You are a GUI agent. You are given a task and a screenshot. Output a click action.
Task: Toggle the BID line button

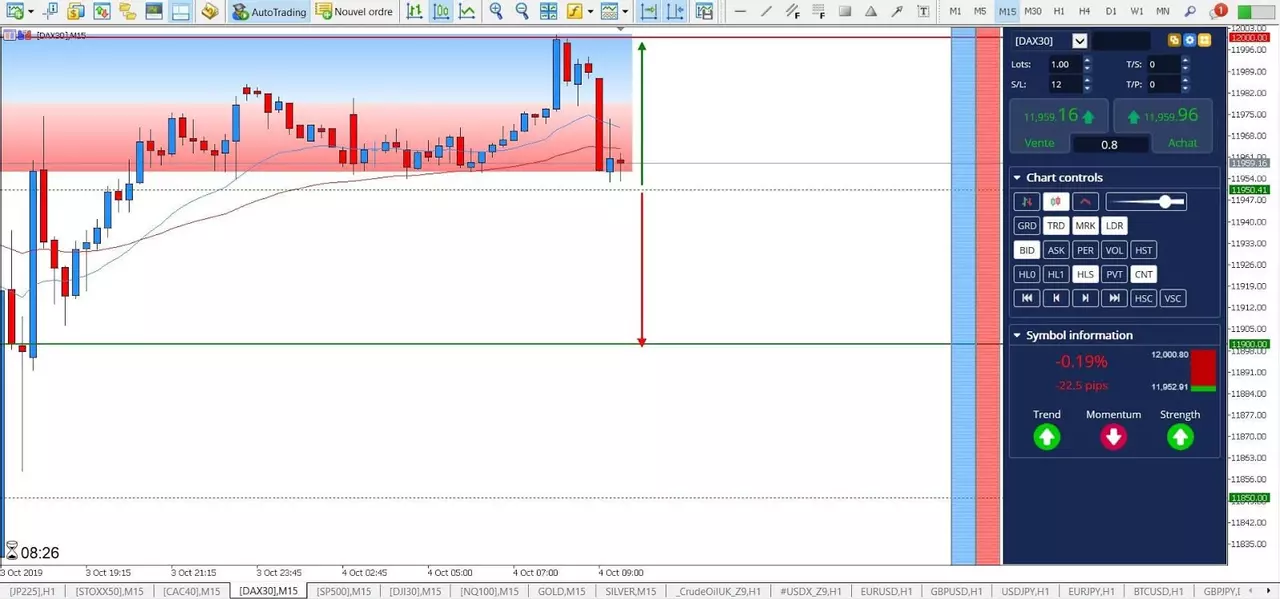[x=1027, y=250]
